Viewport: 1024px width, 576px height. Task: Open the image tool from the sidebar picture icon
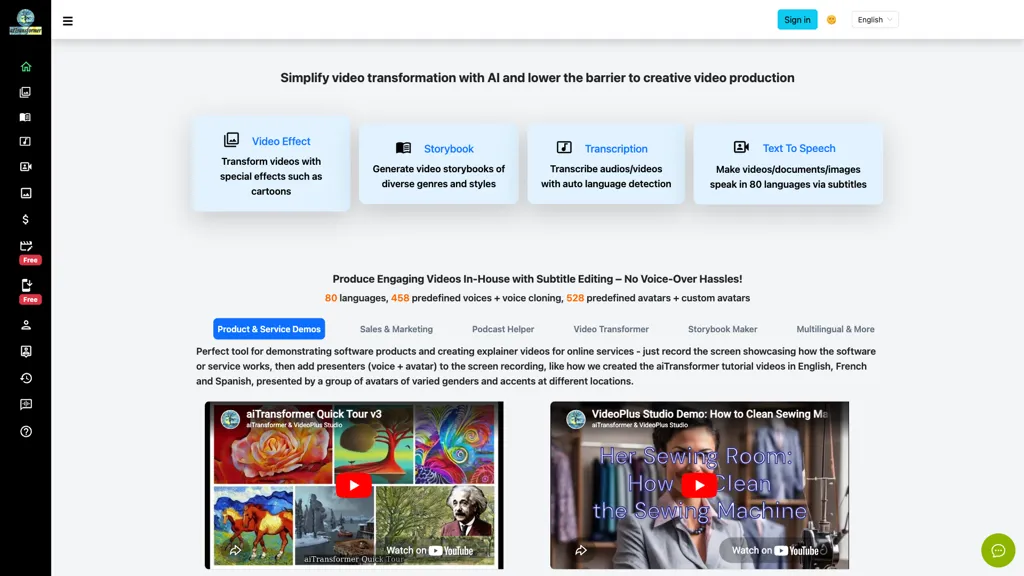click(x=25, y=193)
